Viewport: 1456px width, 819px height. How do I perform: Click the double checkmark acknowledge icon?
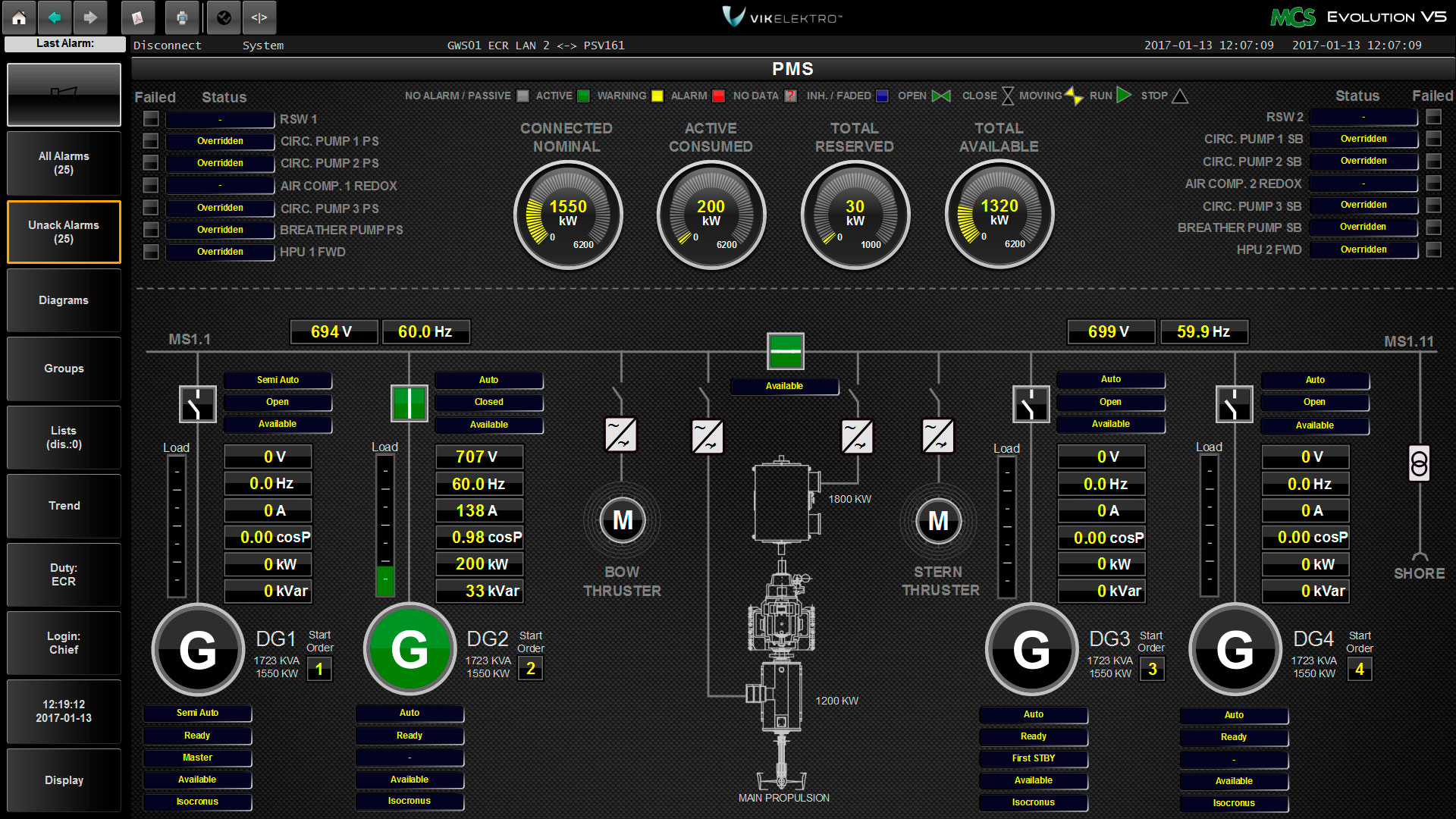[x=224, y=17]
